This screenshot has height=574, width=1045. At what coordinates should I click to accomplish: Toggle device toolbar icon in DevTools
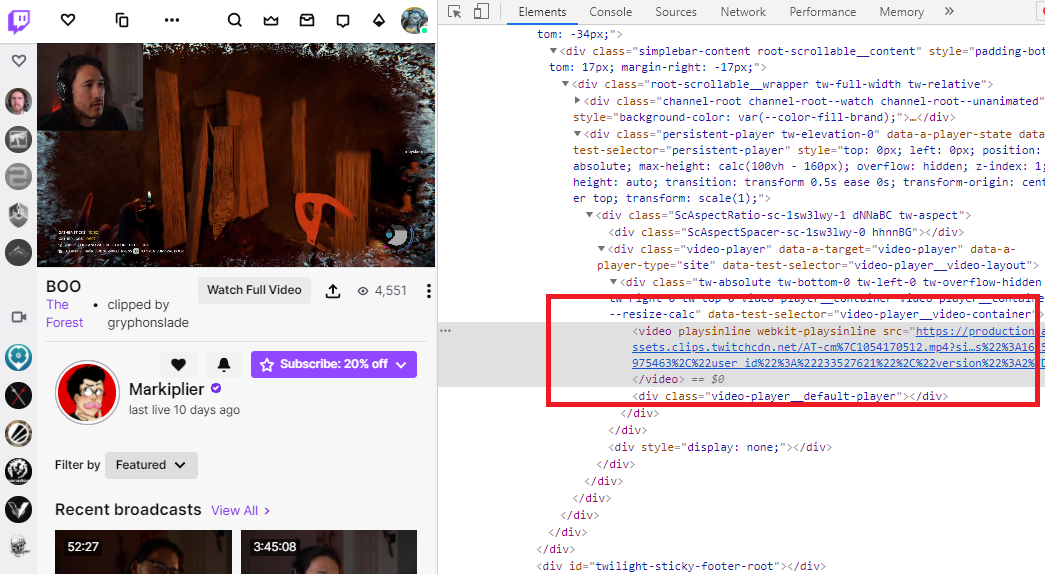(x=481, y=12)
